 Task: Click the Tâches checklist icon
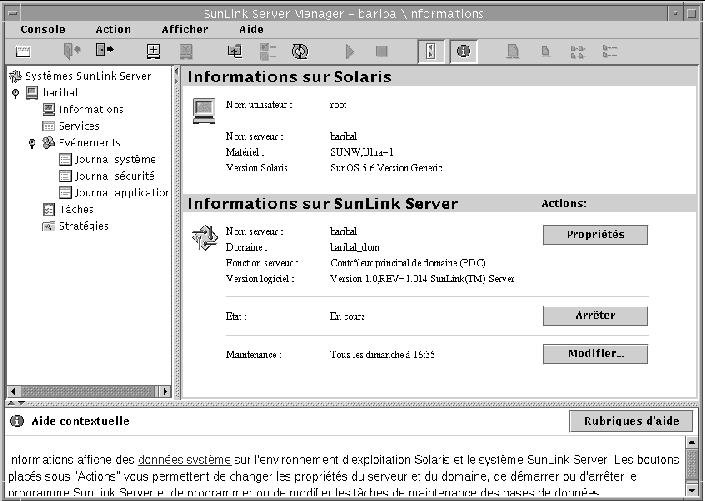pyautogui.click(x=49, y=209)
